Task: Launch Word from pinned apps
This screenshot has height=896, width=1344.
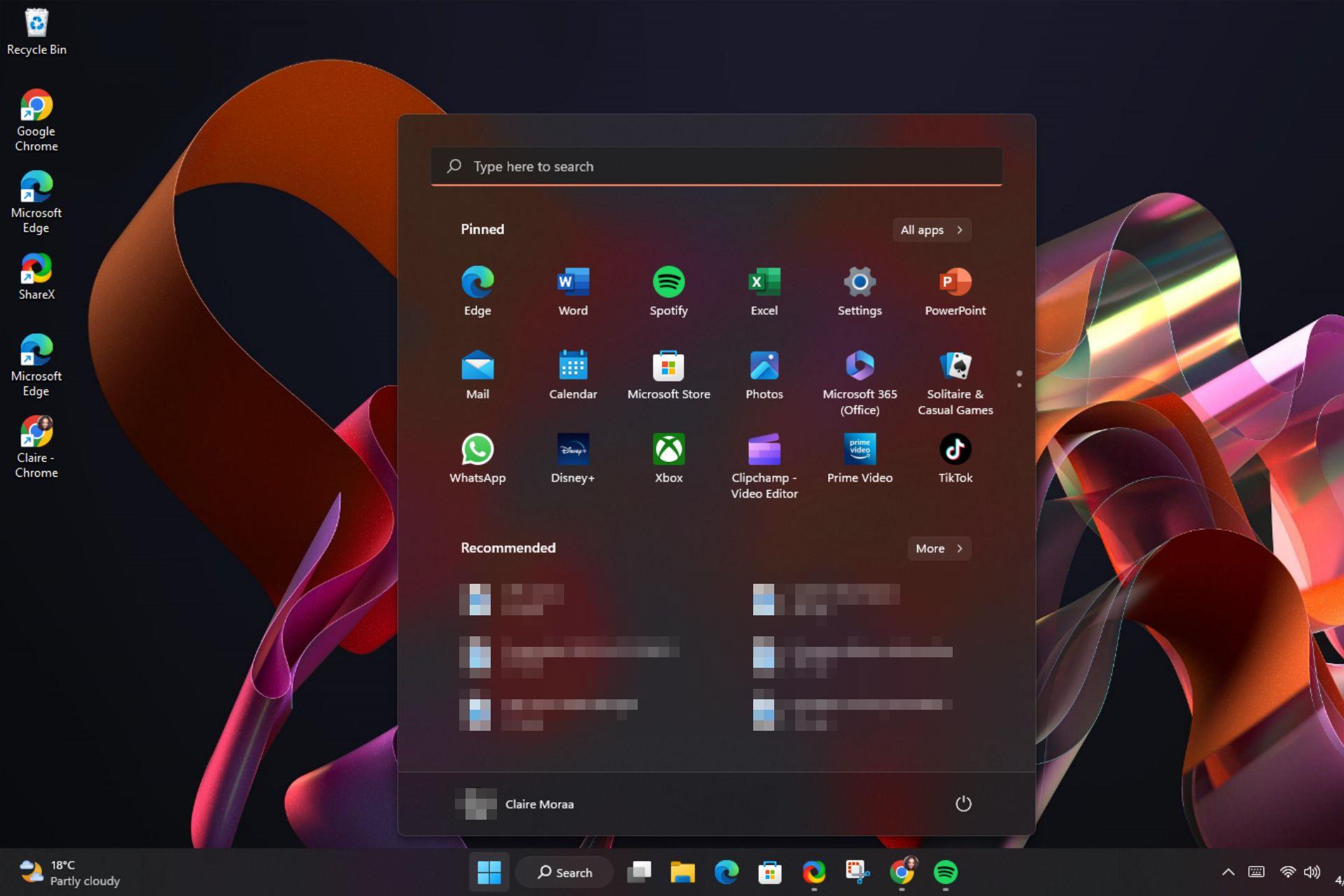Action: tap(573, 291)
